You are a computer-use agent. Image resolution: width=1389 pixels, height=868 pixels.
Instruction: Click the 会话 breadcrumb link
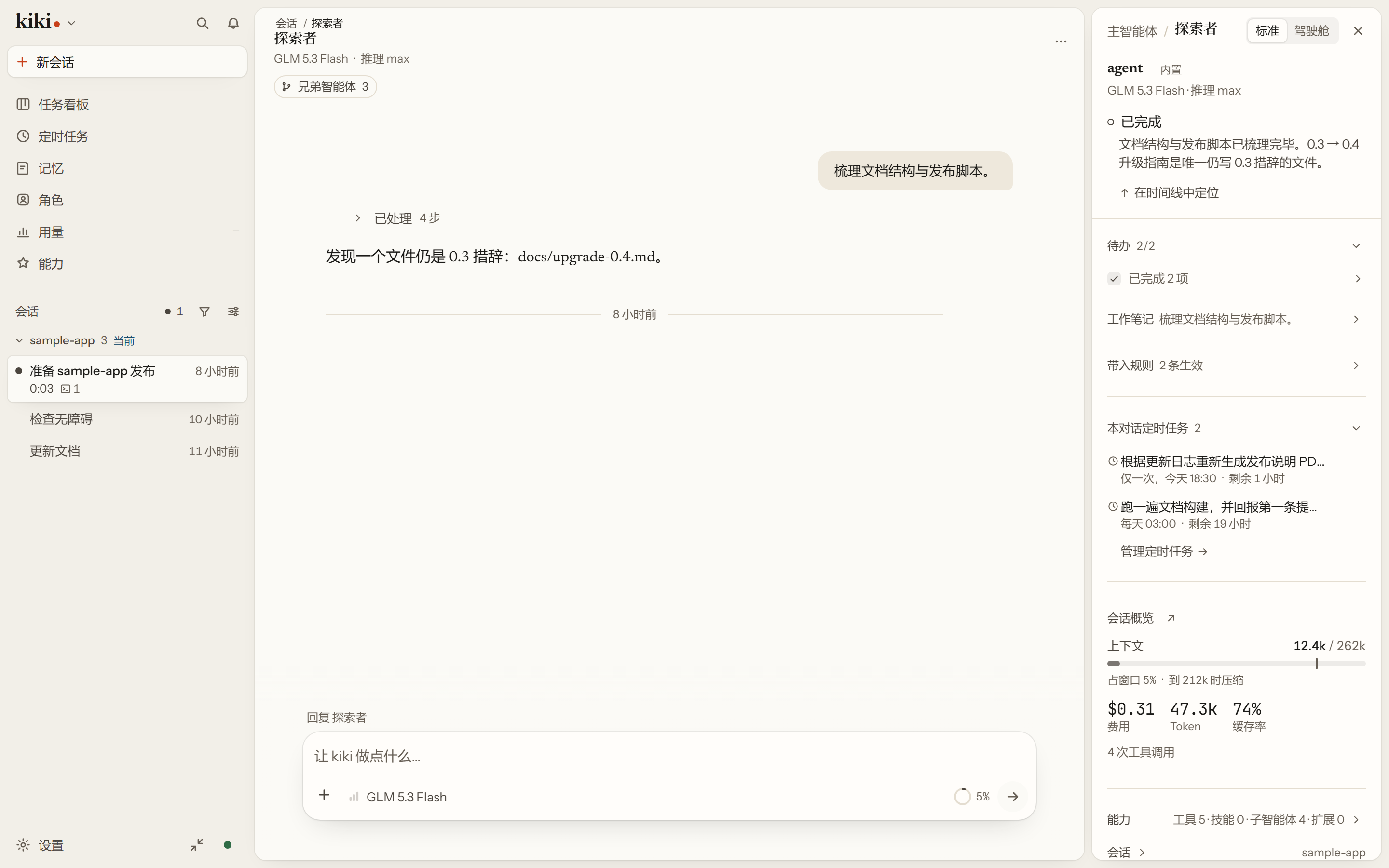286,24
